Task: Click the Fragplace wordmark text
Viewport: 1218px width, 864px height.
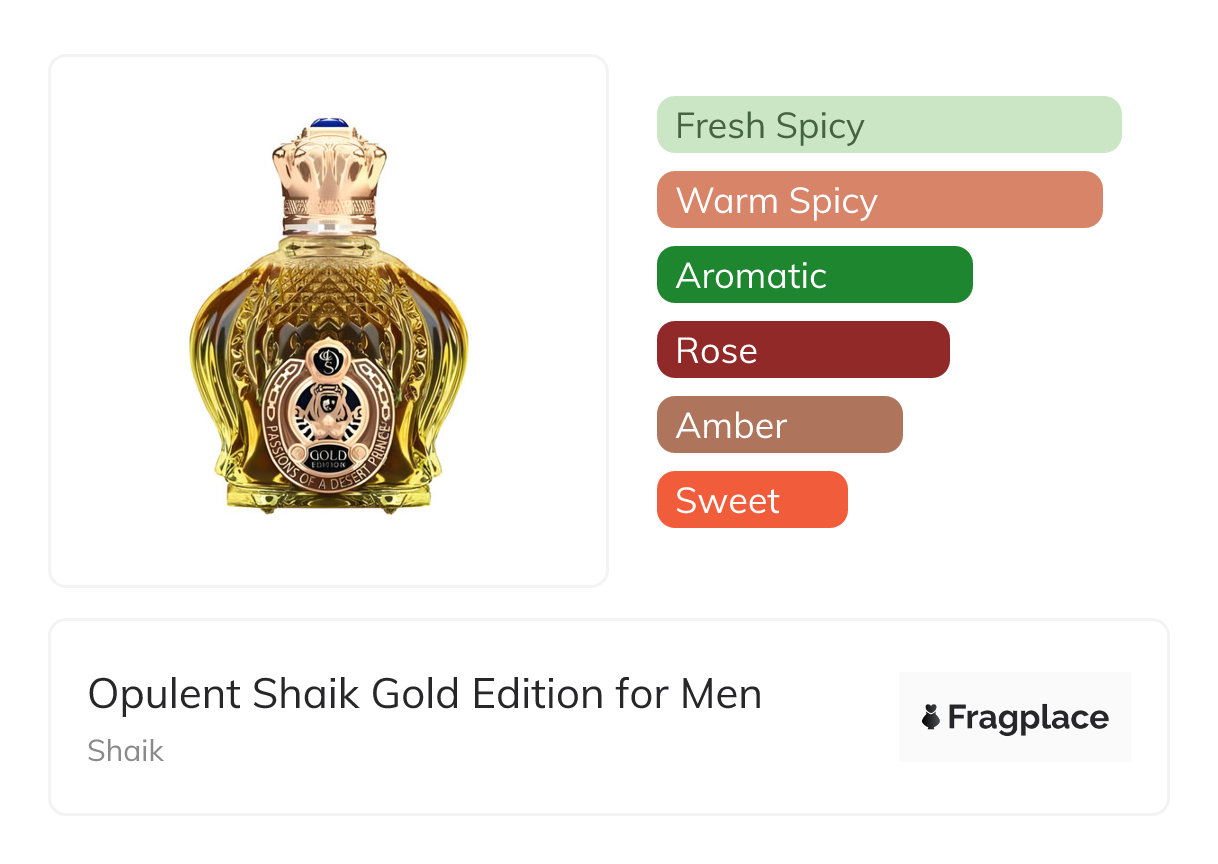Action: pos(1028,718)
